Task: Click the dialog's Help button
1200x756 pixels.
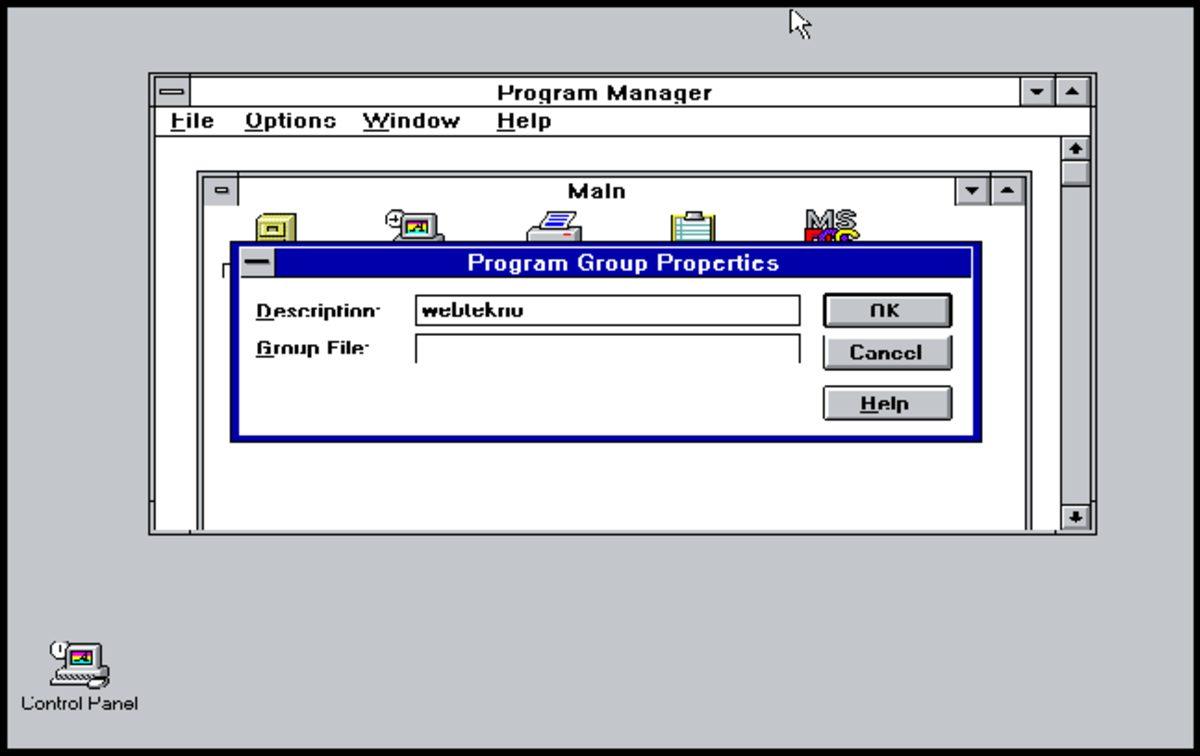Action: coord(886,404)
